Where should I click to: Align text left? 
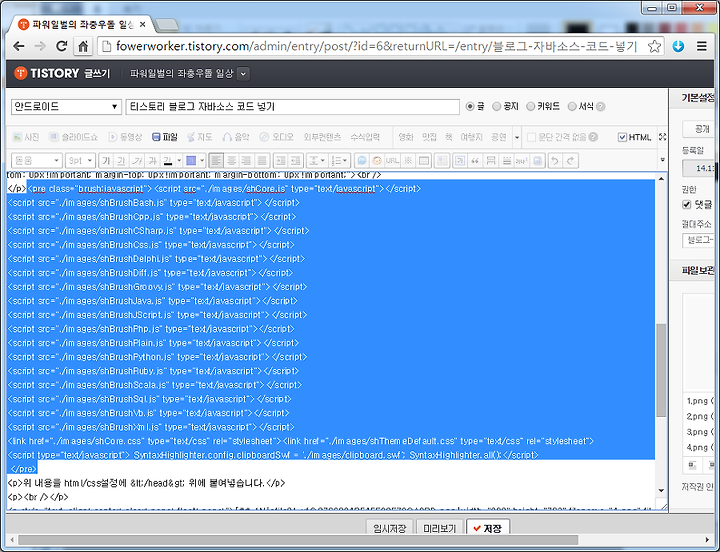tap(216, 161)
